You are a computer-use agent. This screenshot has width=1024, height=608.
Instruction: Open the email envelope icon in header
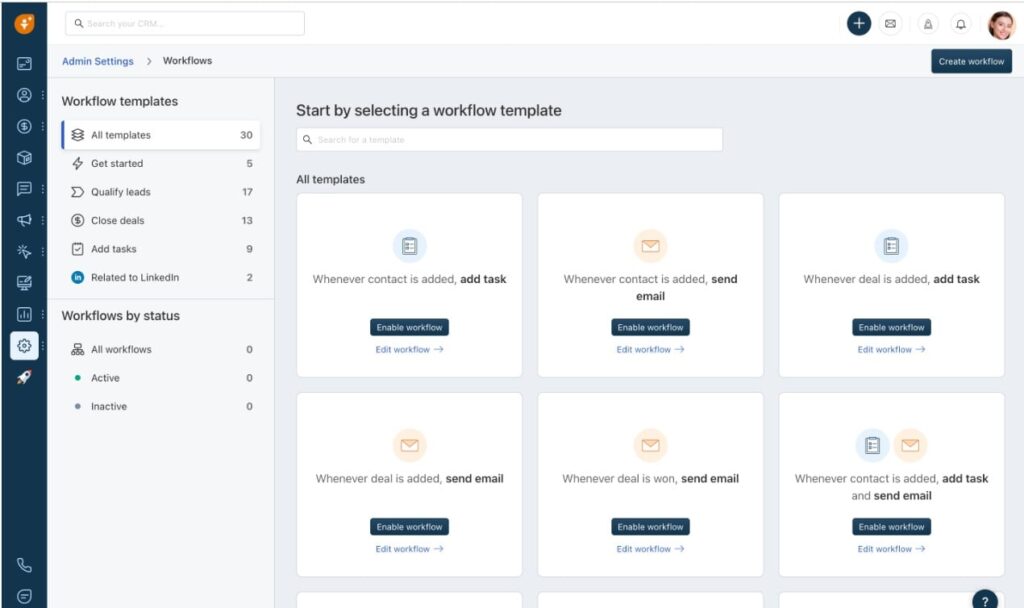click(890, 24)
